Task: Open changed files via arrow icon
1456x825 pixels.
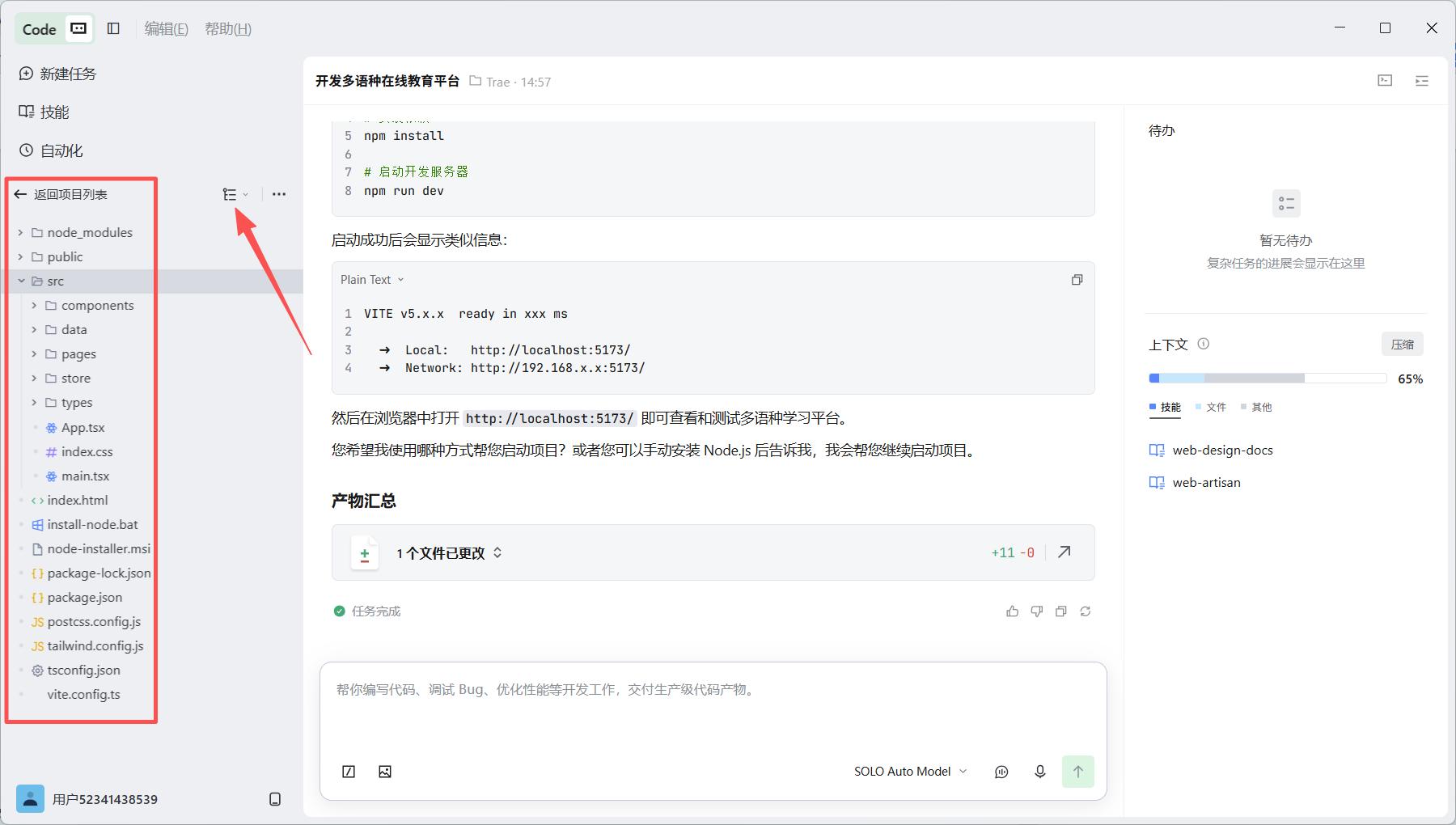Action: click(x=1064, y=552)
